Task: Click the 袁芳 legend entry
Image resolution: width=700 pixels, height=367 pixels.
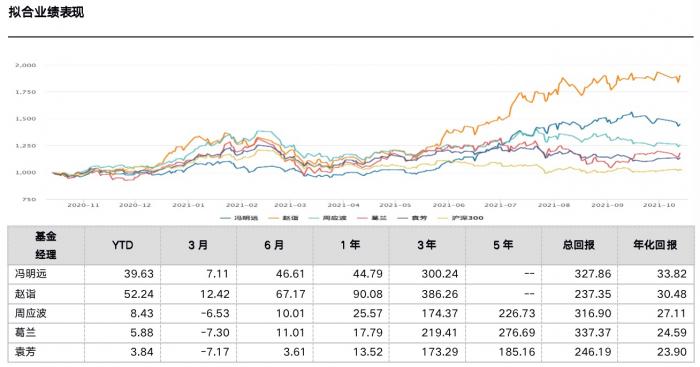Action: (412, 218)
